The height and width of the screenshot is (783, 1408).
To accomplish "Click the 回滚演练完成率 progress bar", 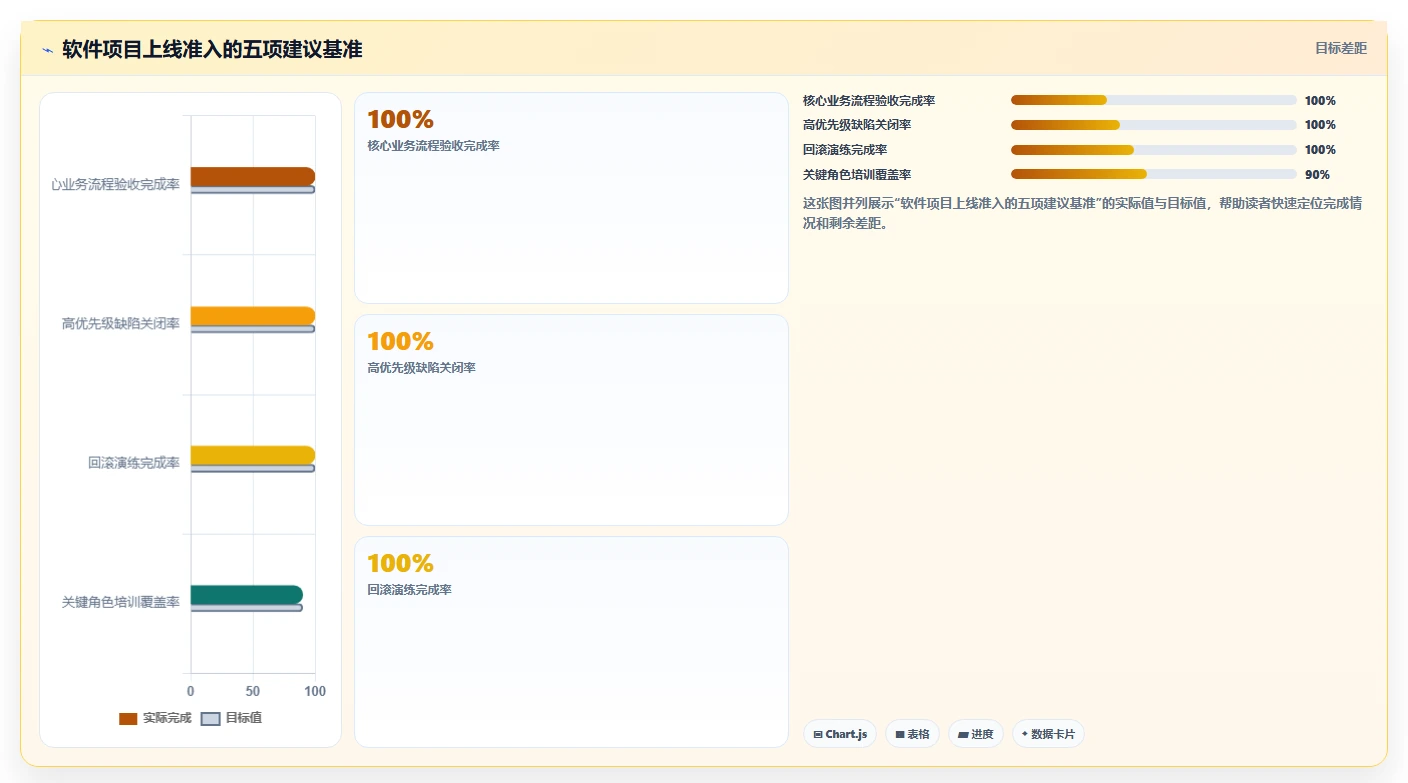I will tap(1154, 150).
